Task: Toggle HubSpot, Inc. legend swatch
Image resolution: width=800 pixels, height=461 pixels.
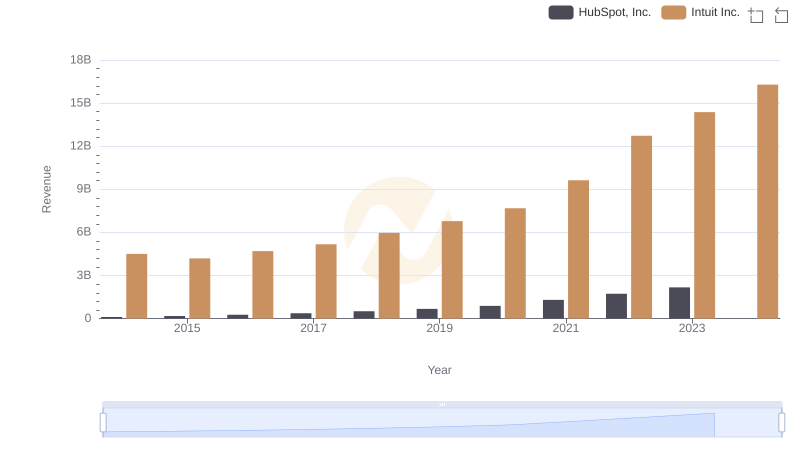Action: [x=561, y=12]
